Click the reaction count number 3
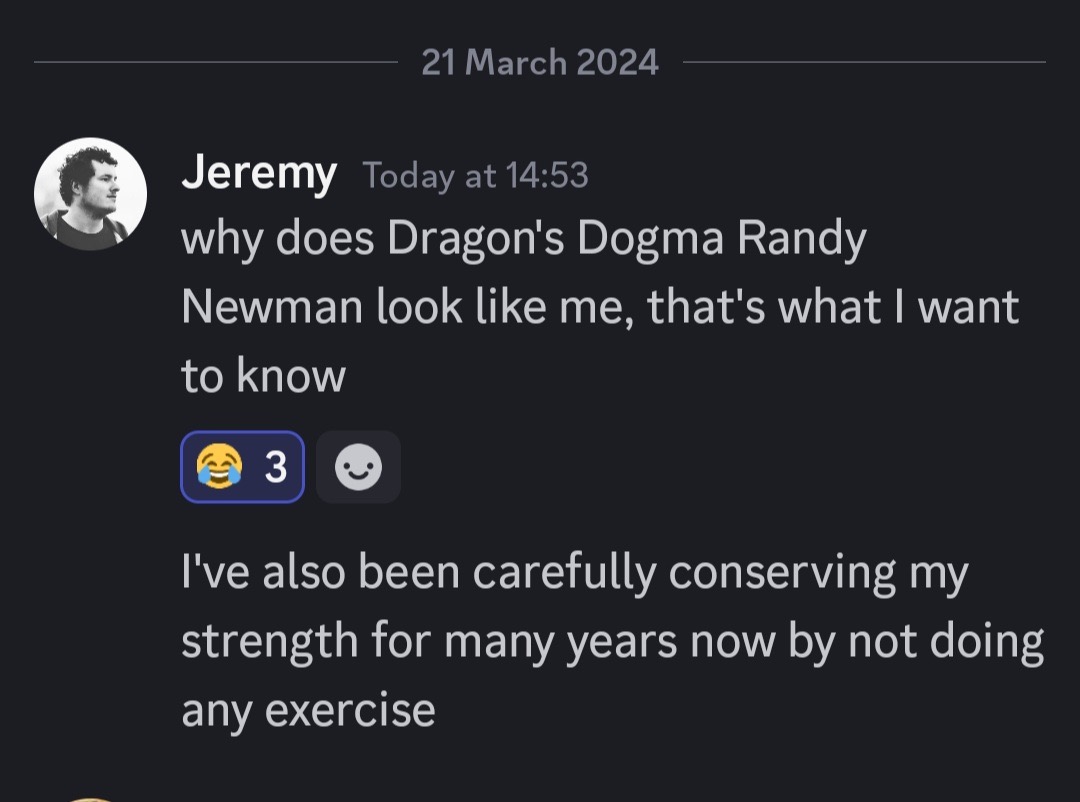Viewport: 1080px width, 802px height. [276, 467]
